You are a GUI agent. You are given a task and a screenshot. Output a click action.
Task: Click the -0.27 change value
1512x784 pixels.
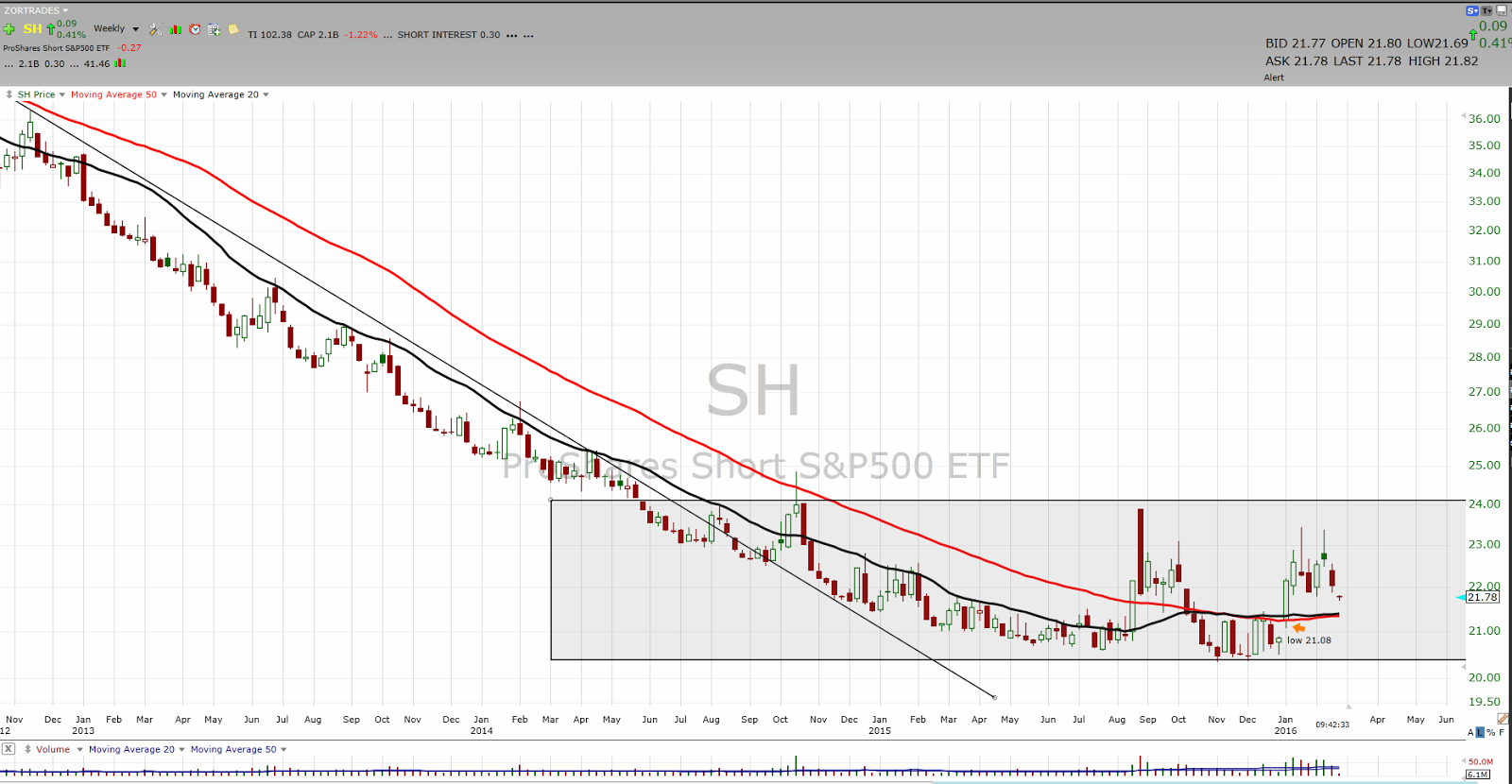(129, 47)
